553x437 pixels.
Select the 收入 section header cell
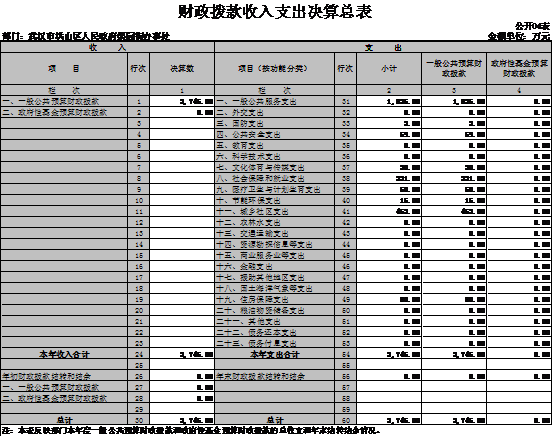pyautogui.click(x=108, y=48)
